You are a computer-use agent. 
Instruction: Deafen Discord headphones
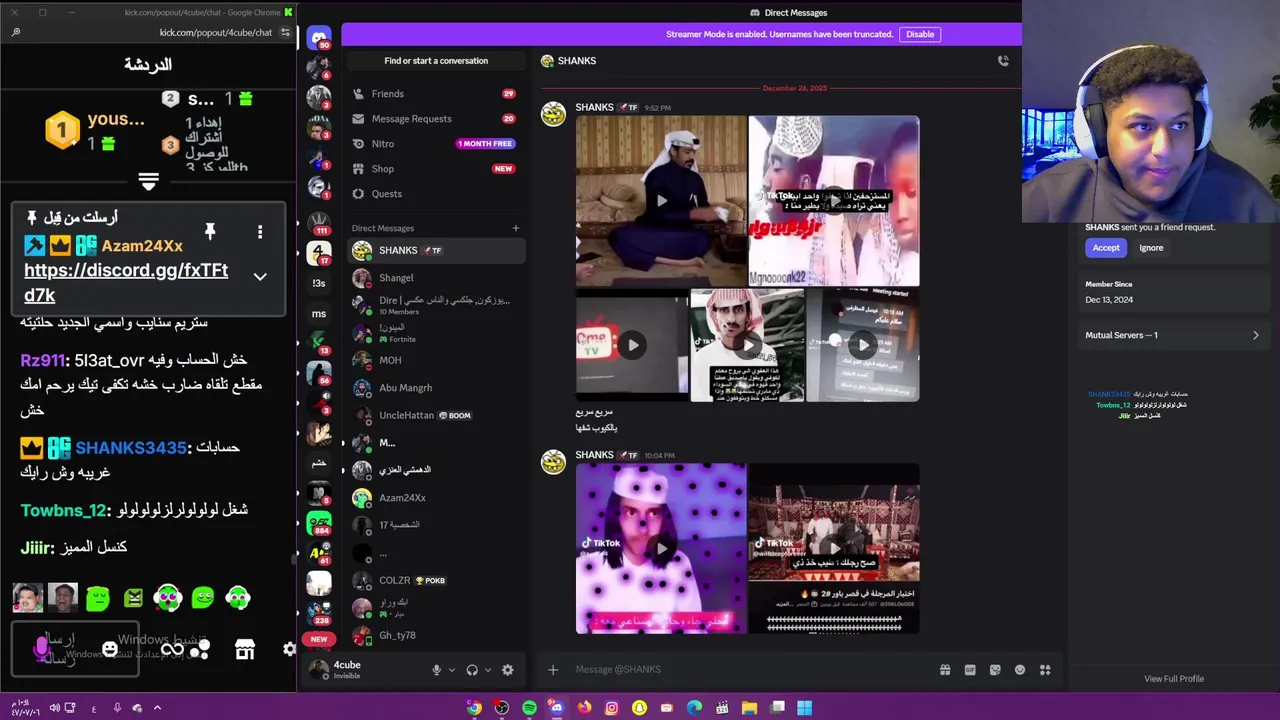point(472,670)
